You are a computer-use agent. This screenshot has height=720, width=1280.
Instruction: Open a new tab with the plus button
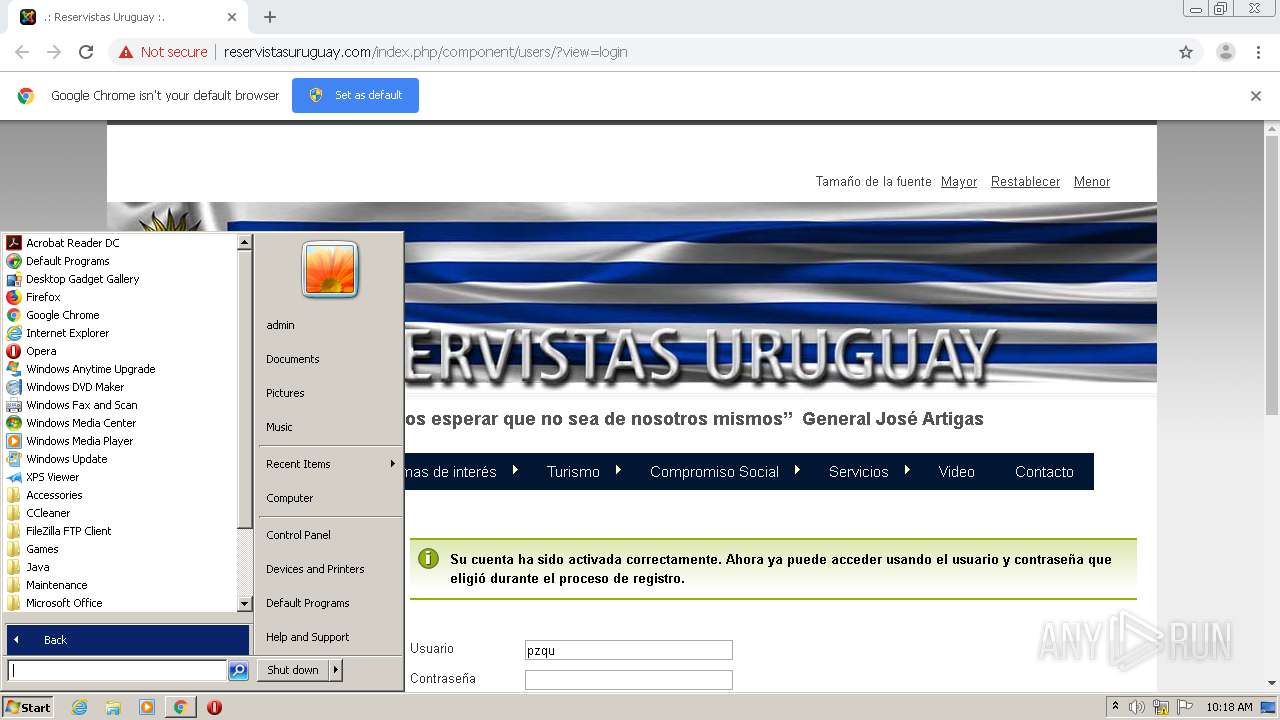click(270, 17)
